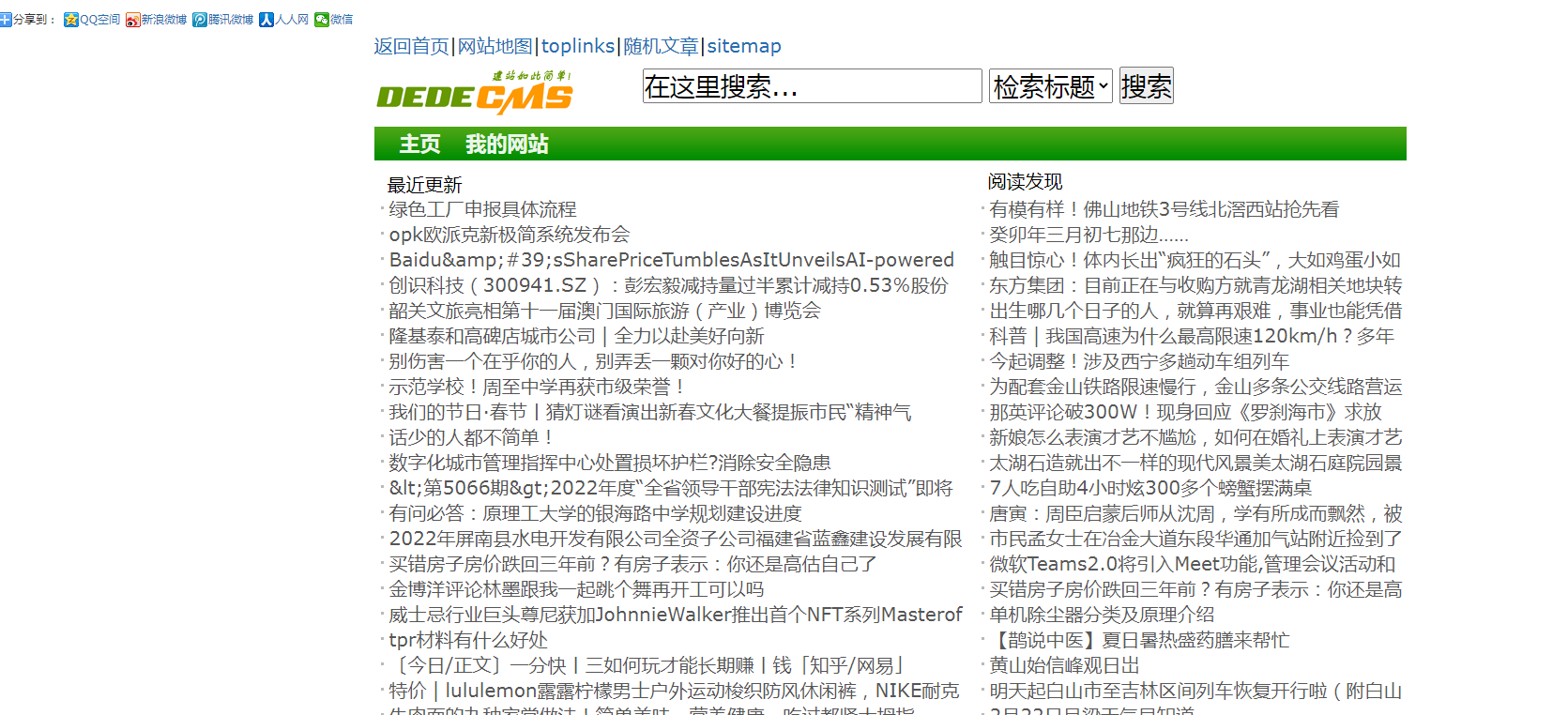Focus the 在这里搜索 search field

click(812, 86)
